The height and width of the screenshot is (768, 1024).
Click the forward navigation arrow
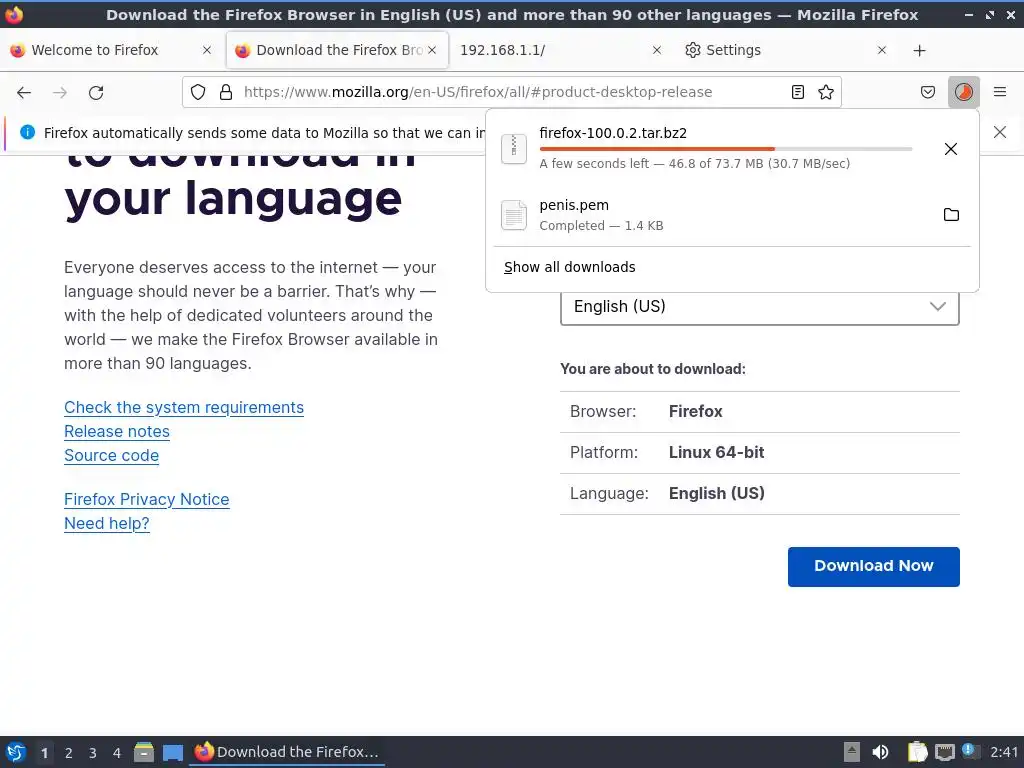(60, 92)
